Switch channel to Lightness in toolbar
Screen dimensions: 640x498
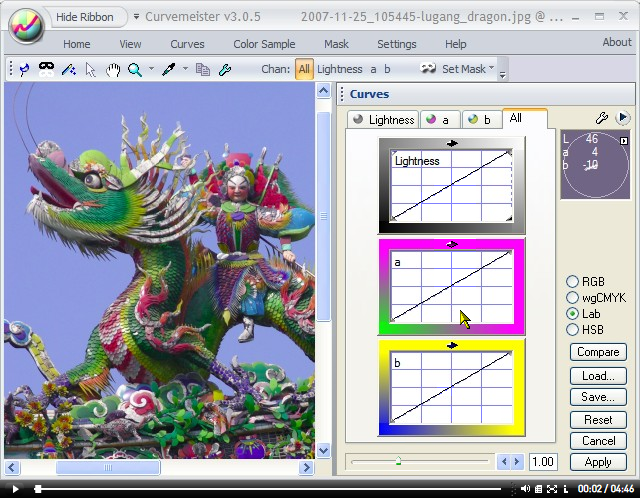pyautogui.click(x=340, y=69)
